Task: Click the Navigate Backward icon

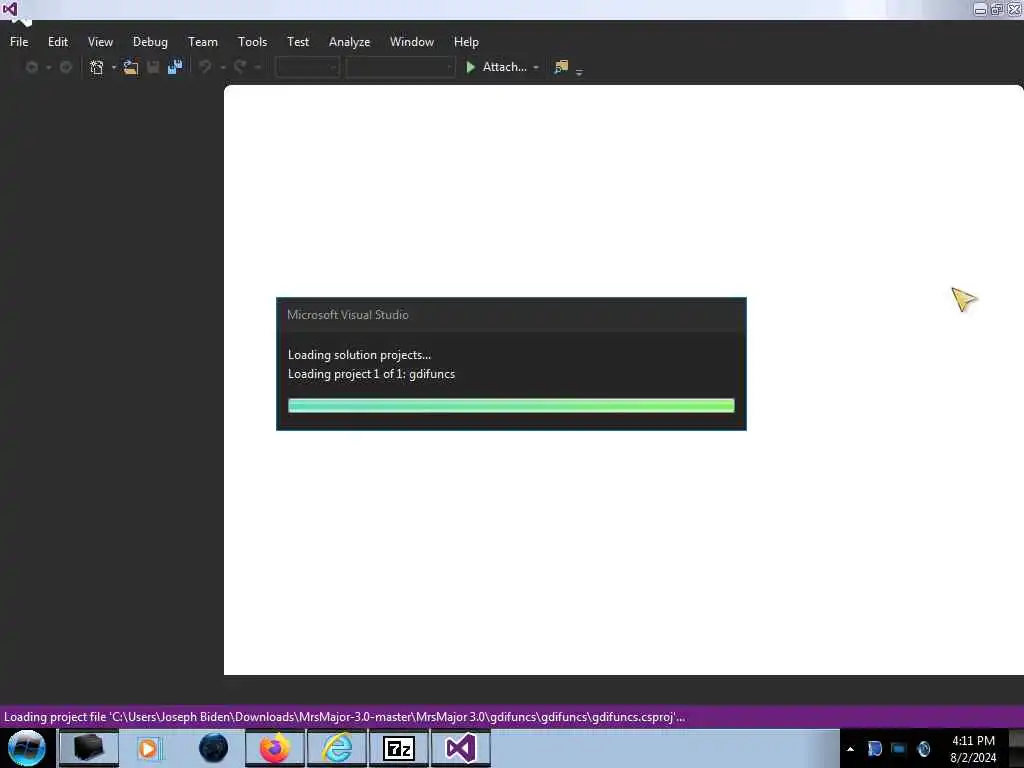Action: click(x=31, y=67)
